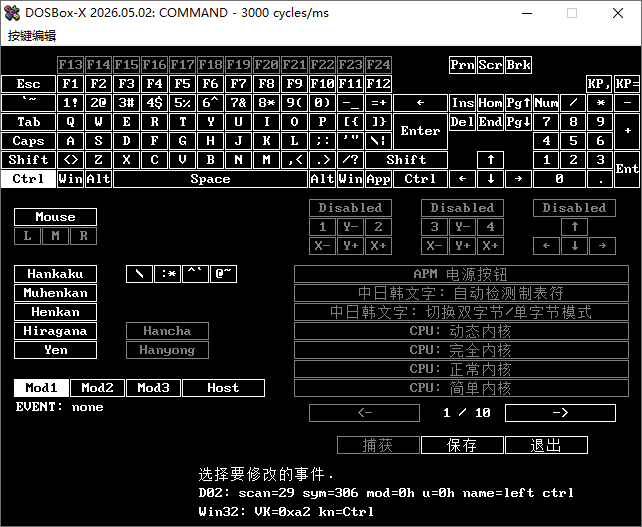Select the right Ctrl key
This screenshot has height=527, width=642.
pyautogui.click(x=420, y=179)
